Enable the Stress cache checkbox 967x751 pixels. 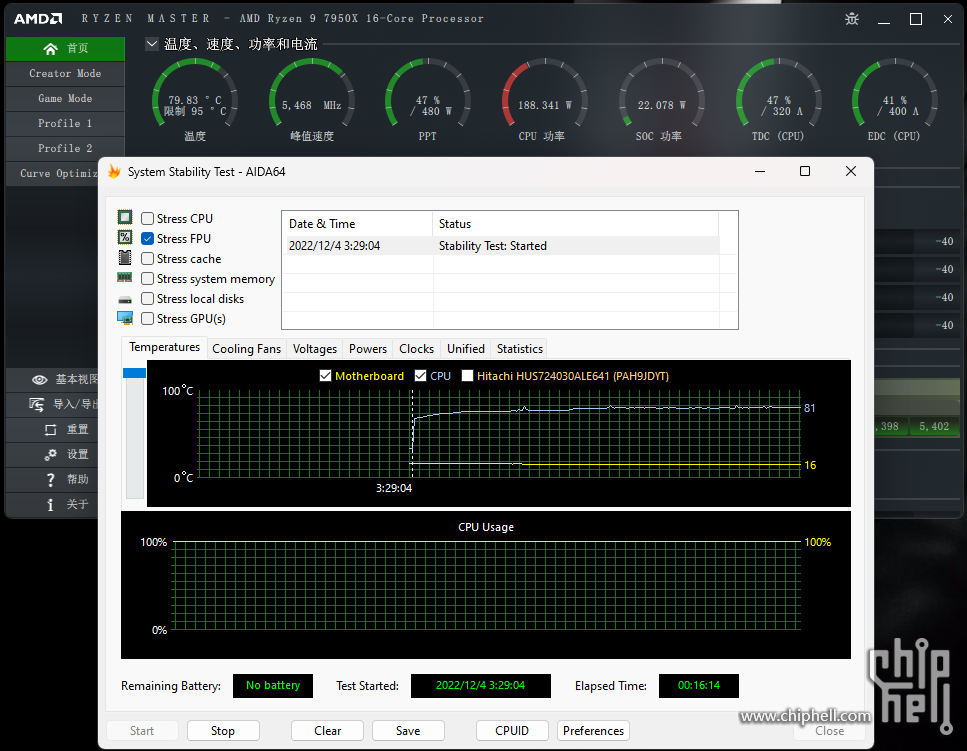click(147, 258)
